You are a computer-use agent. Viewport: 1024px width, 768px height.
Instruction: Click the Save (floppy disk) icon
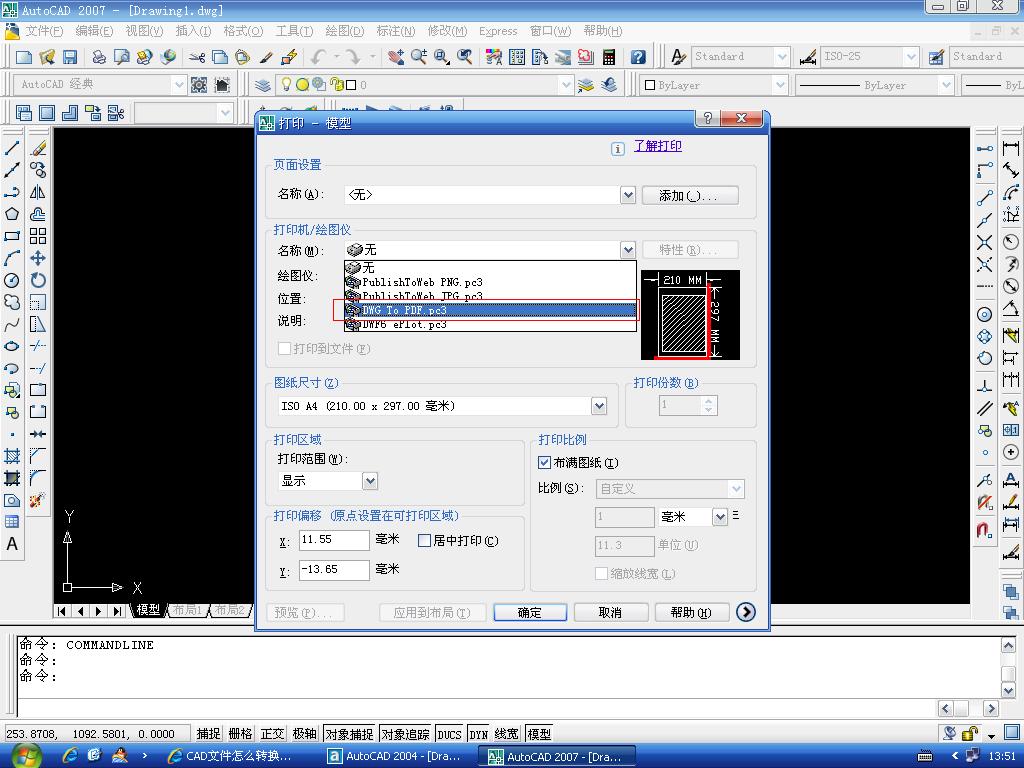[x=70, y=57]
